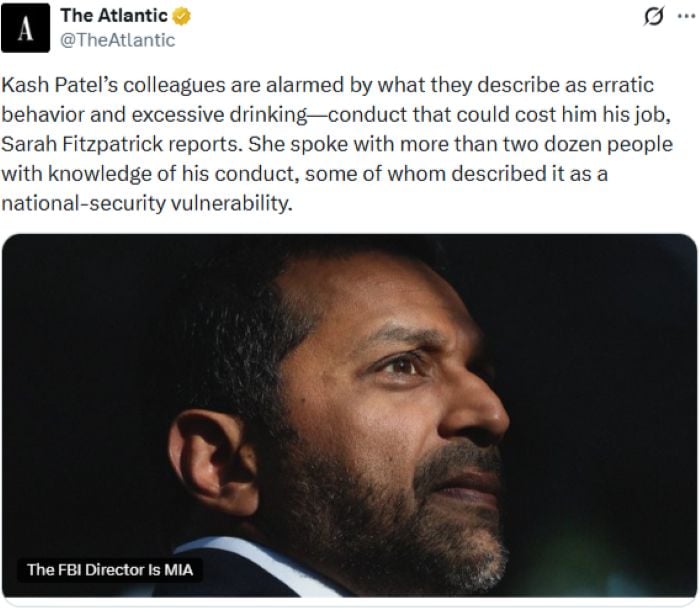Open the three-dot more options menu
Image resolution: width=700 pixels, height=609 pixels.
coord(686,17)
